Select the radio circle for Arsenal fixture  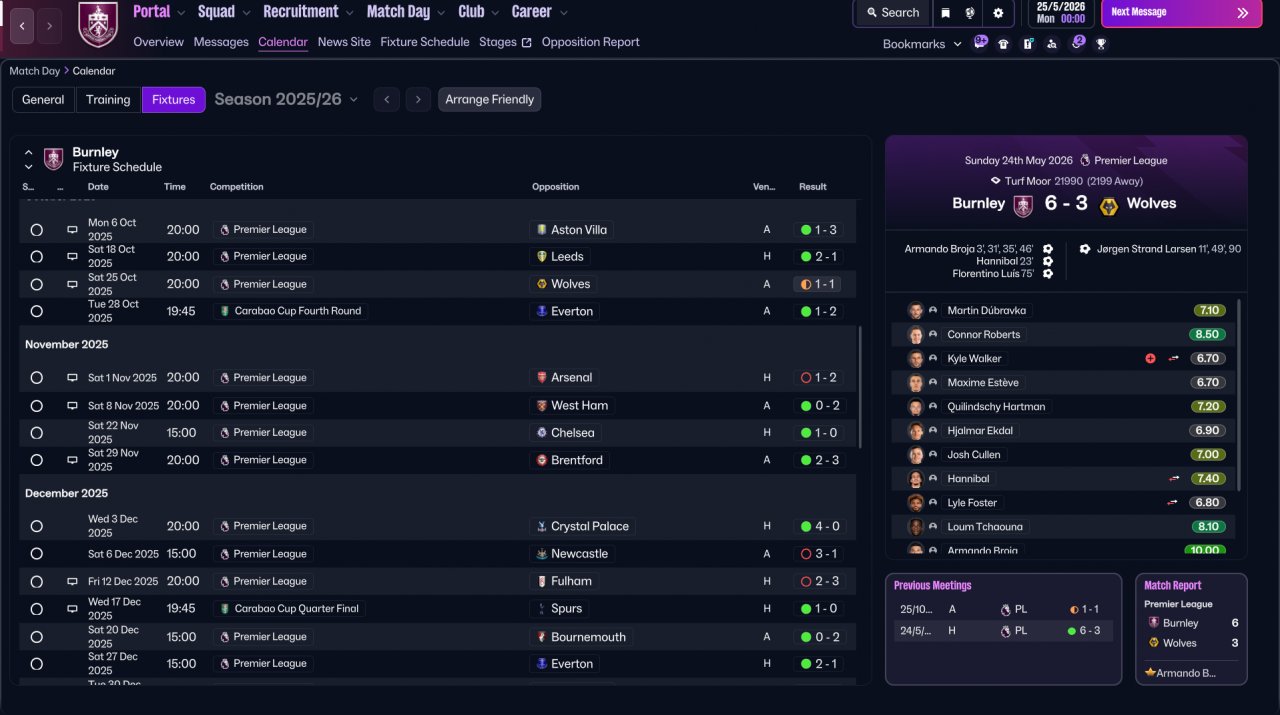pos(36,378)
